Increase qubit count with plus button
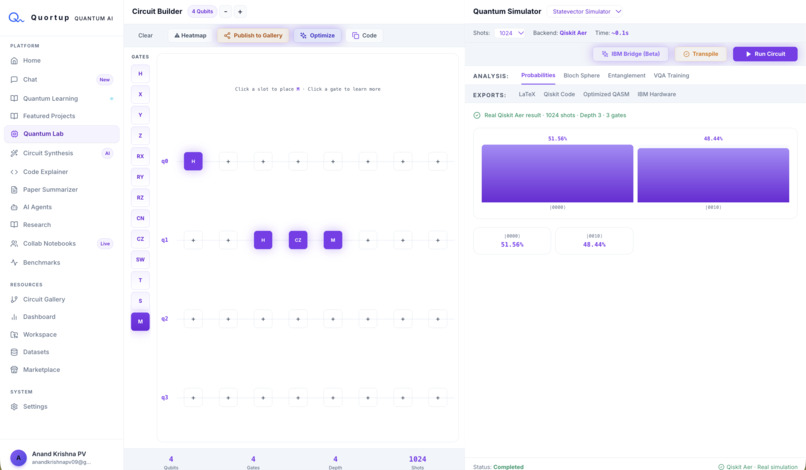Viewport: 806px width, 470px height. click(240, 12)
